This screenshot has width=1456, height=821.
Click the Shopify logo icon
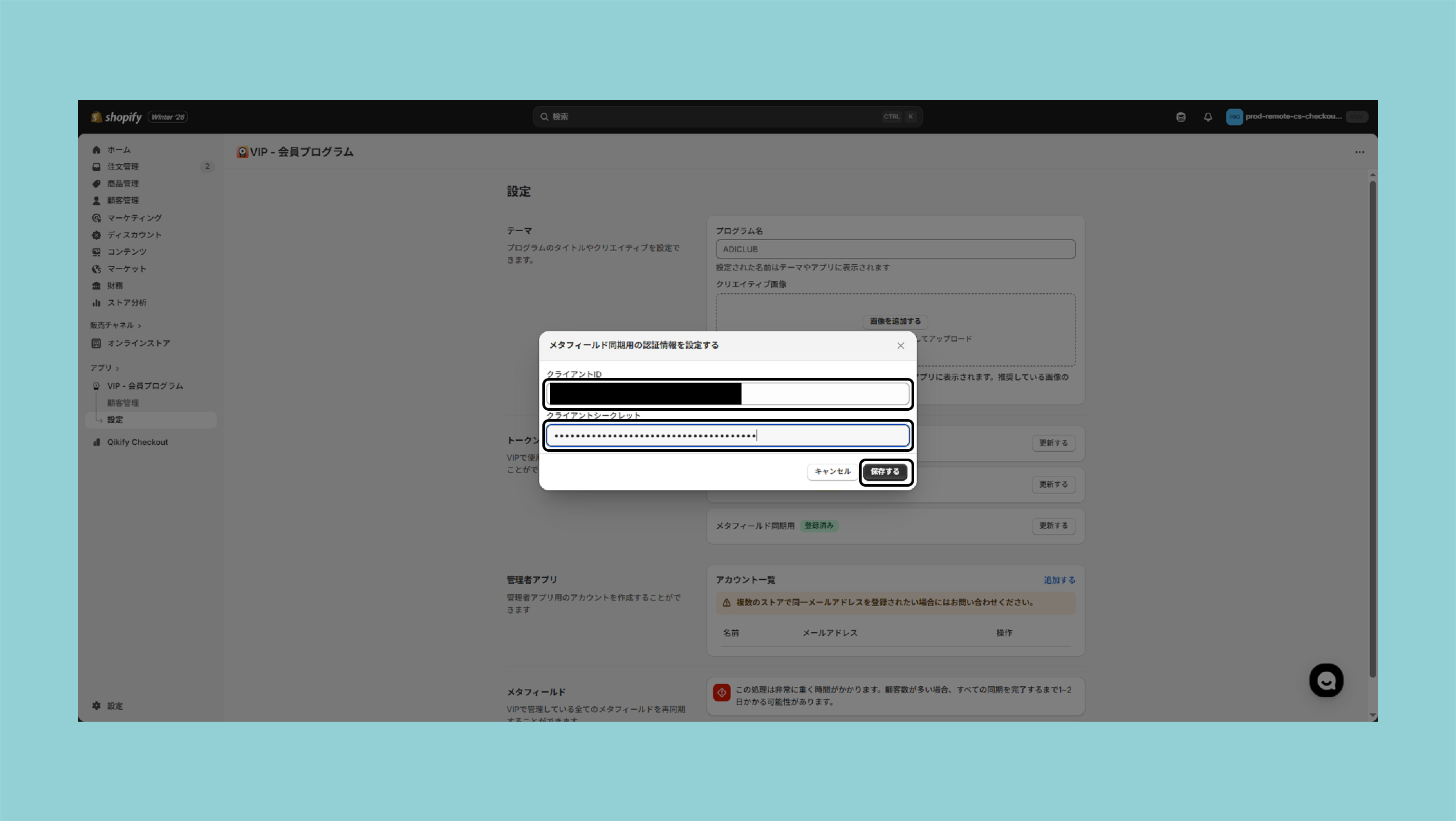tap(97, 117)
